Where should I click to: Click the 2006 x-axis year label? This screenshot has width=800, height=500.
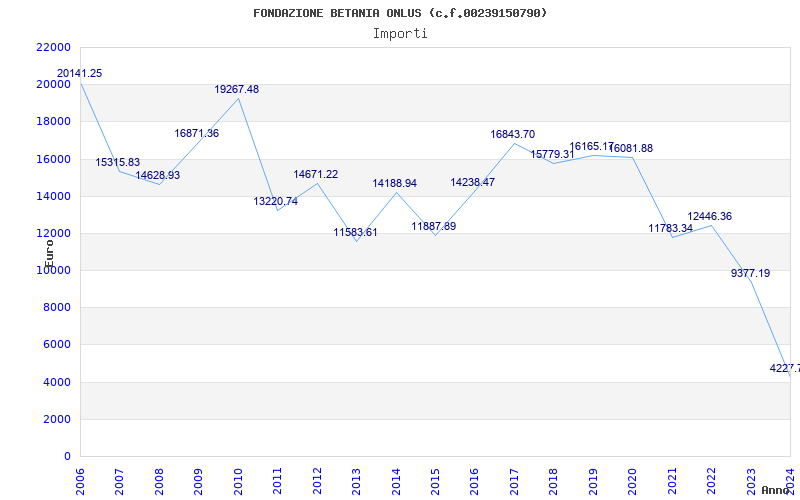coord(80,482)
